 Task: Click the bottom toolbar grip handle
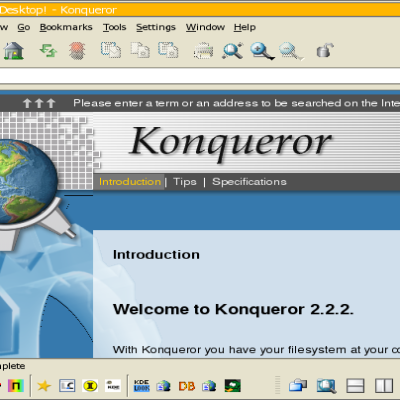[x=277, y=385]
